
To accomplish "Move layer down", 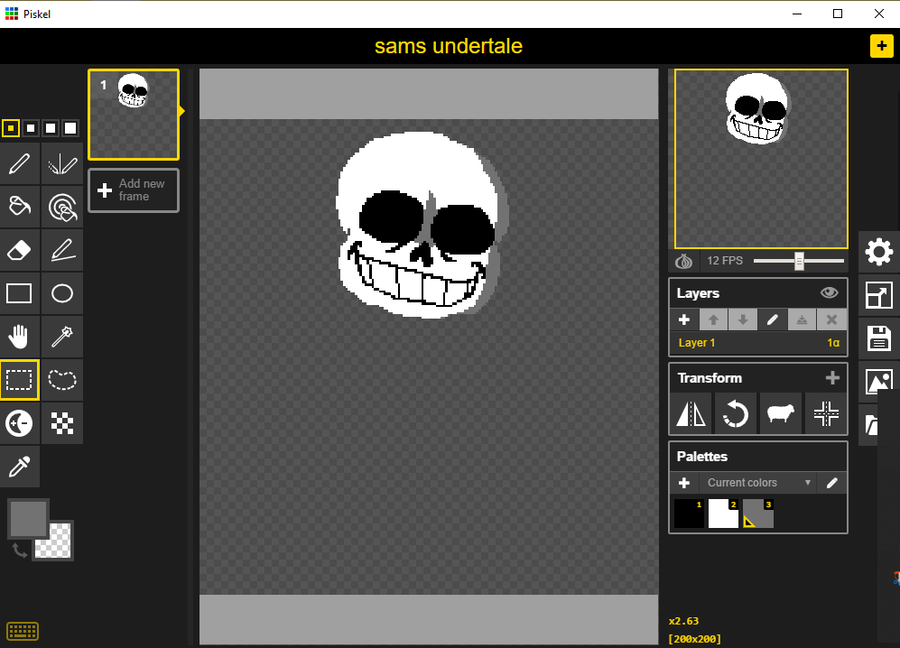I will click(x=743, y=320).
